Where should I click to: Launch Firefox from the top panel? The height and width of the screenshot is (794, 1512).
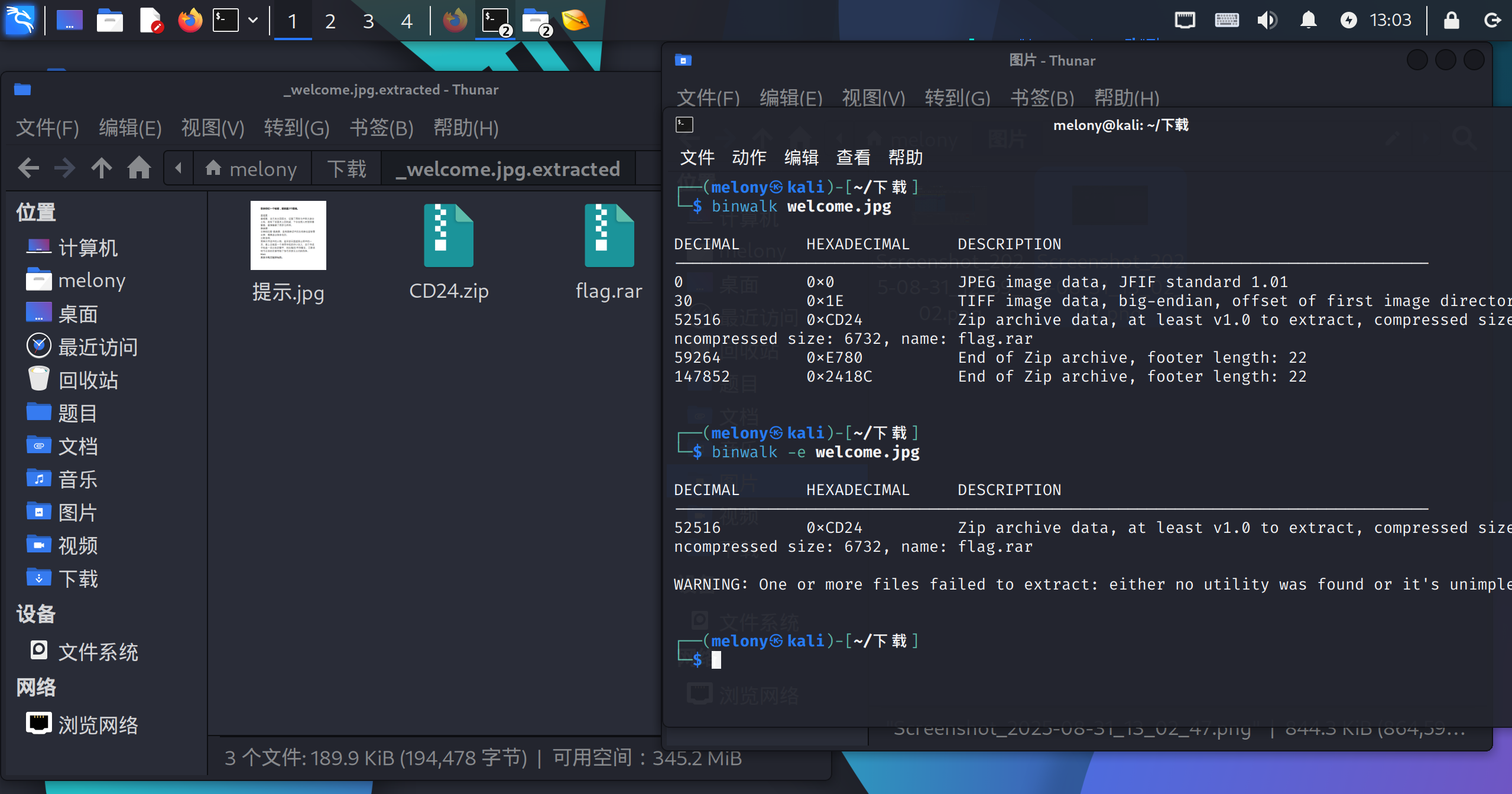coord(190,21)
